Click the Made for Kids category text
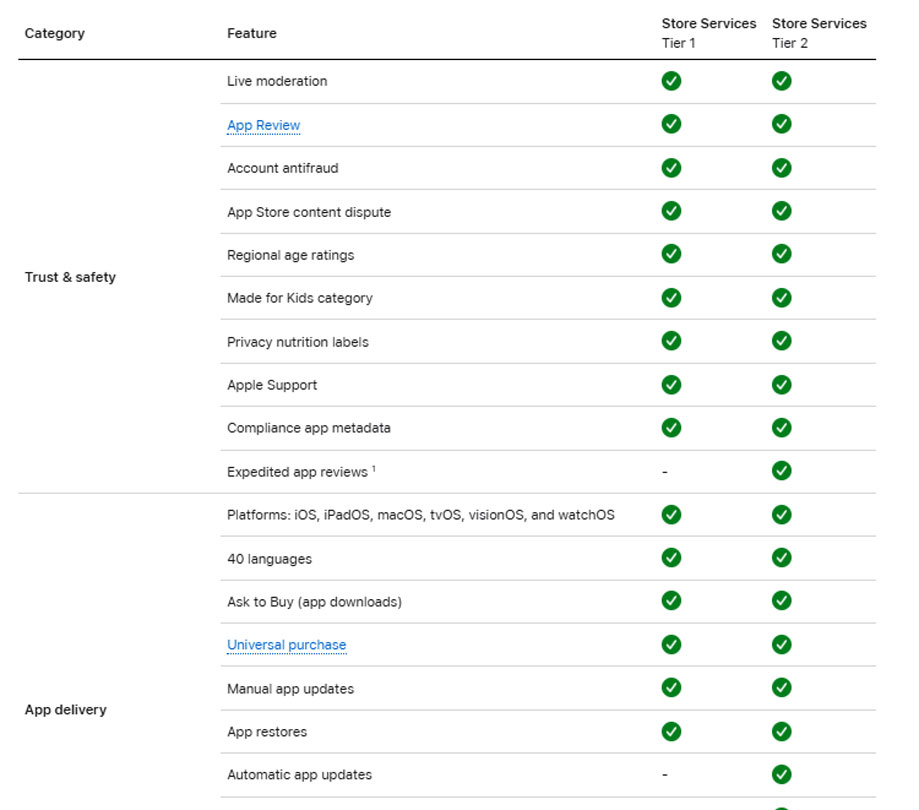Image resolution: width=919 pixels, height=810 pixels. pyautogui.click(x=299, y=298)
